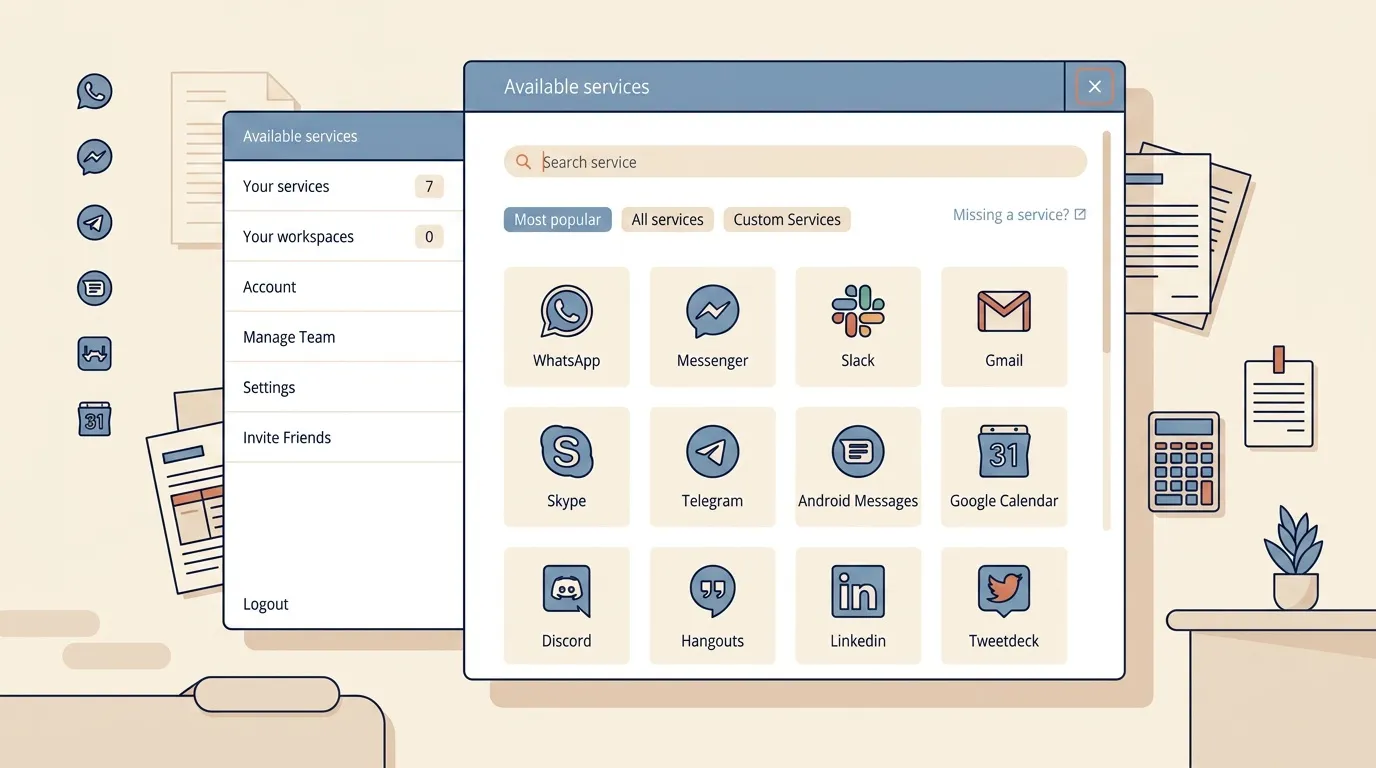The image size is (1376, 768).
Task: Open Google Calendar in the left icon strip
Action: (x=94, y=419)
